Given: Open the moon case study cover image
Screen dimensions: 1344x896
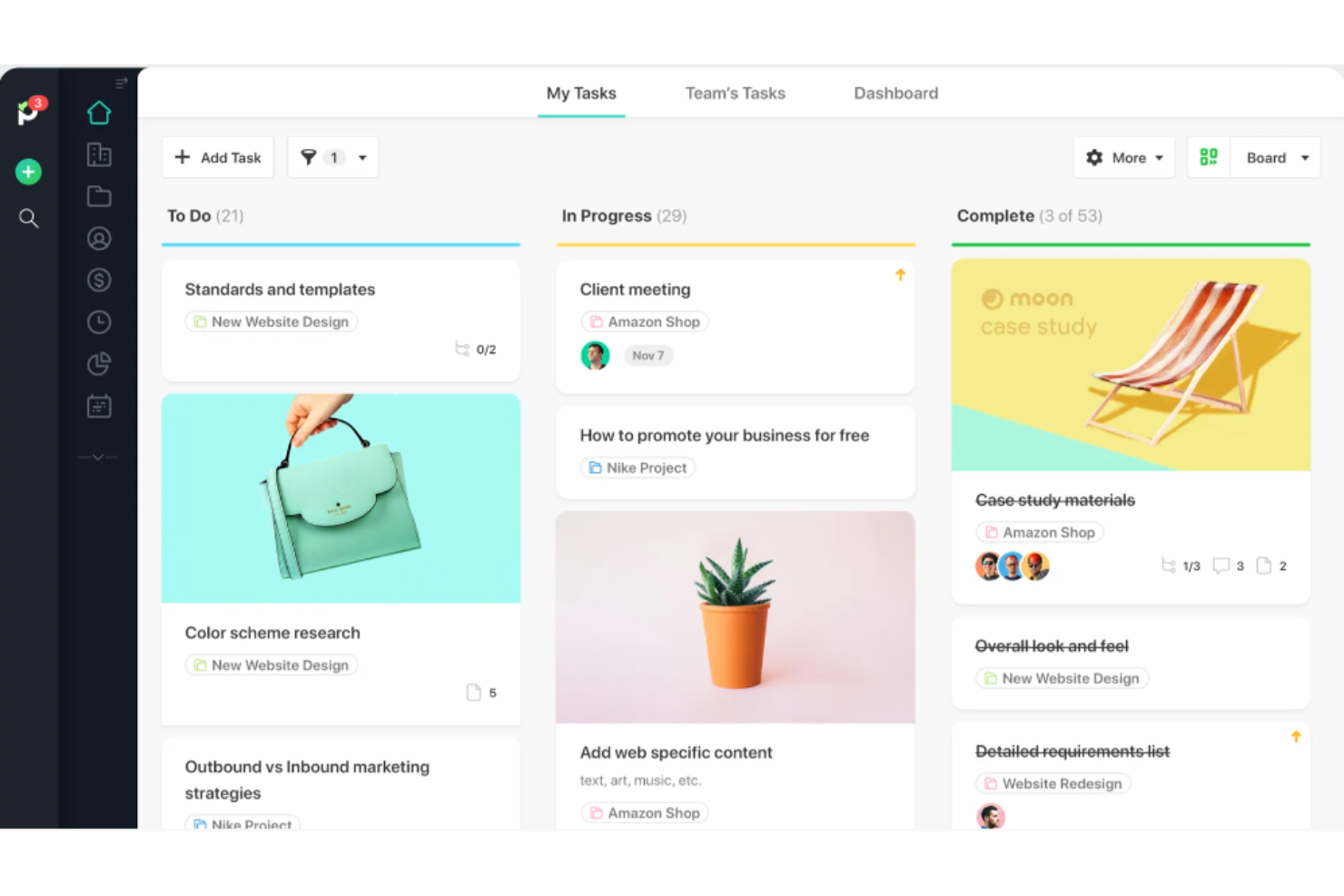Looking at the screenshot, I should pyautogui.click(x=1131, y=365).
